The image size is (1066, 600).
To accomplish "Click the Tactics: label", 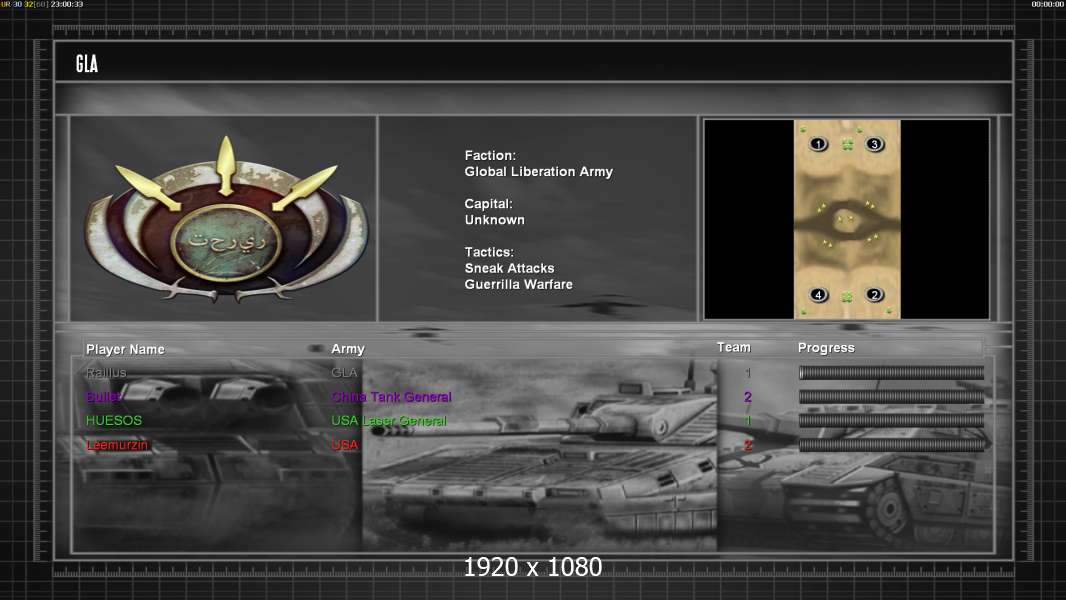I will (489, 252).
